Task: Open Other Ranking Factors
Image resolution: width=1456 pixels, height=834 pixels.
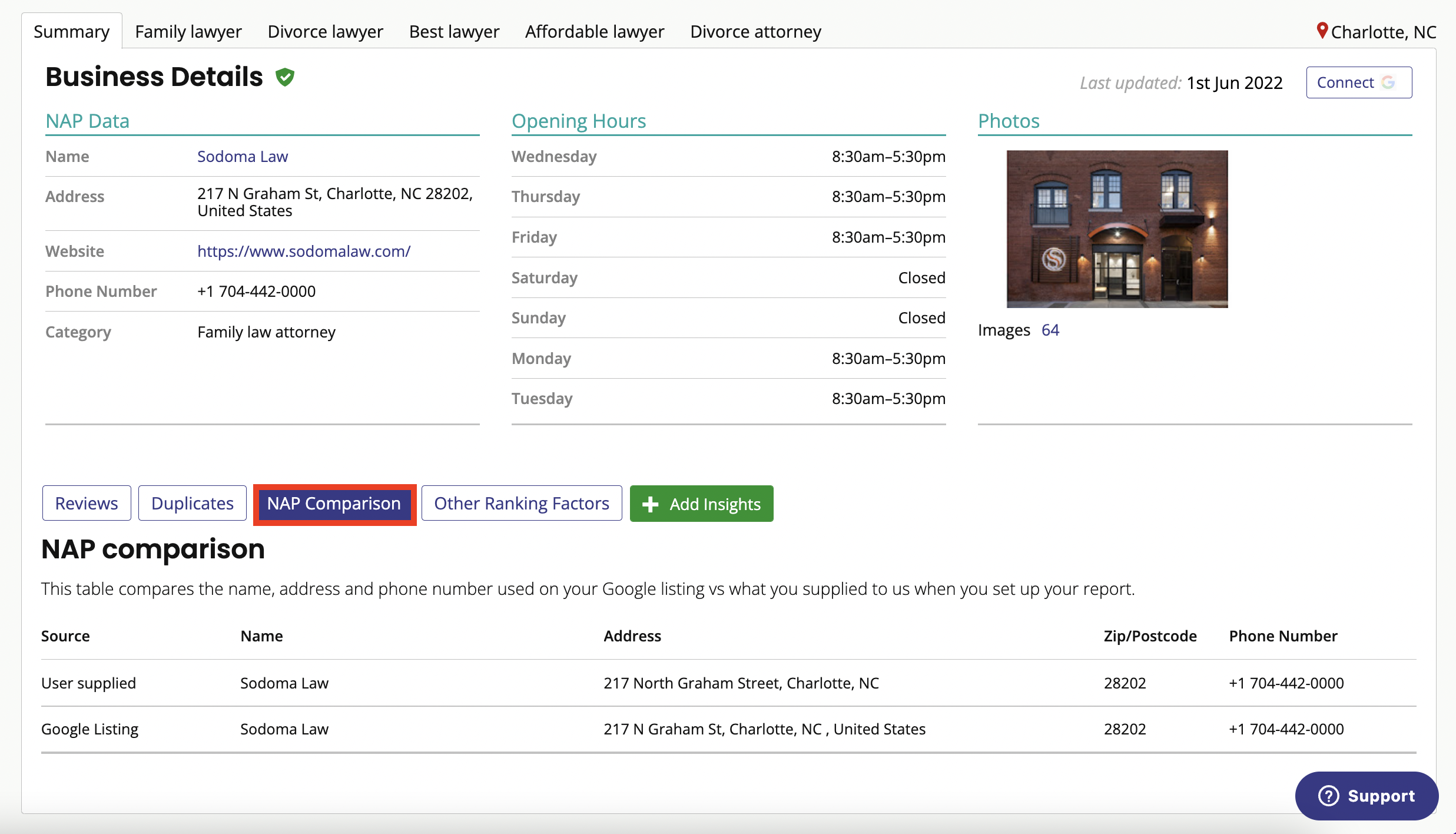Action: pyautogui.click(x=522, y=504)
